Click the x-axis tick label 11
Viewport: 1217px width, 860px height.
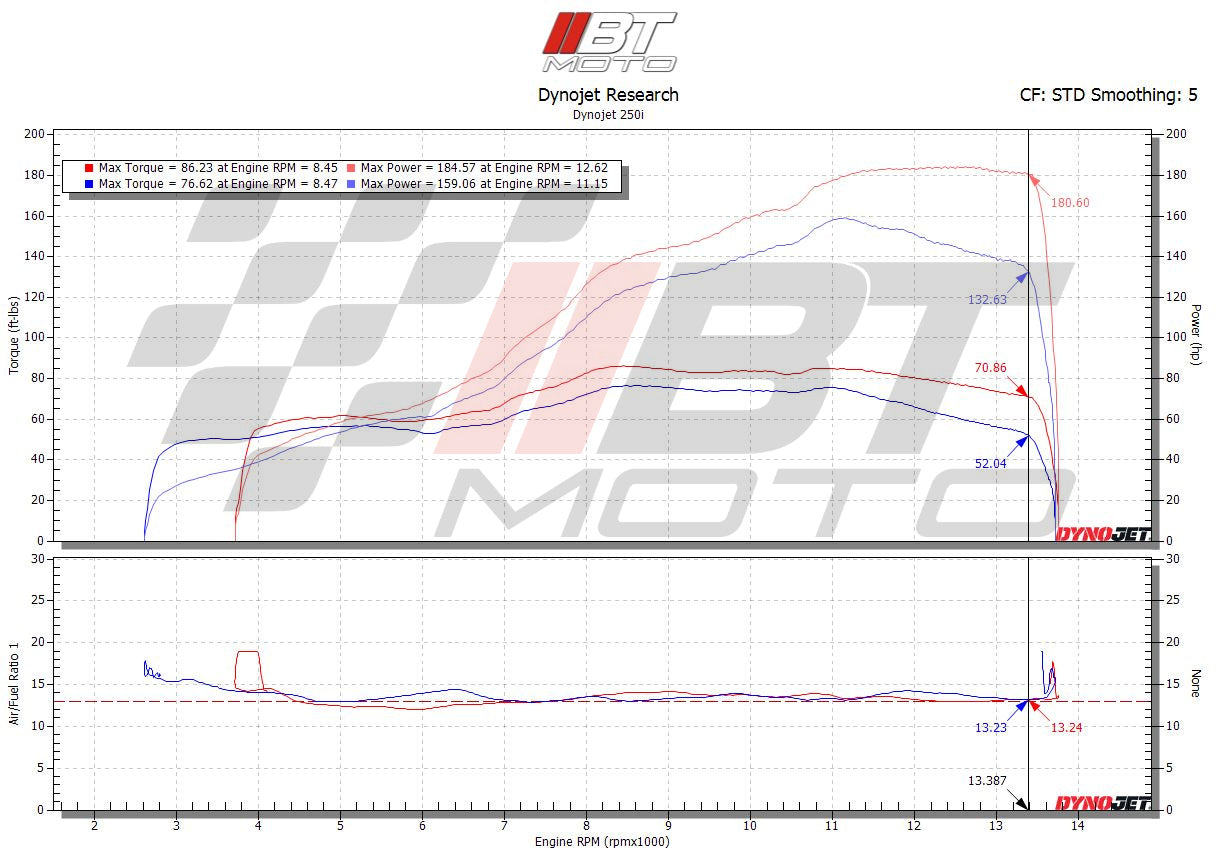(831, 826)
